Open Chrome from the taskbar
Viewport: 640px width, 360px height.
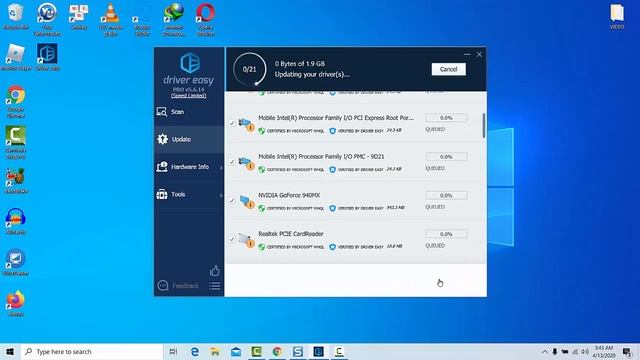[277, 351]
